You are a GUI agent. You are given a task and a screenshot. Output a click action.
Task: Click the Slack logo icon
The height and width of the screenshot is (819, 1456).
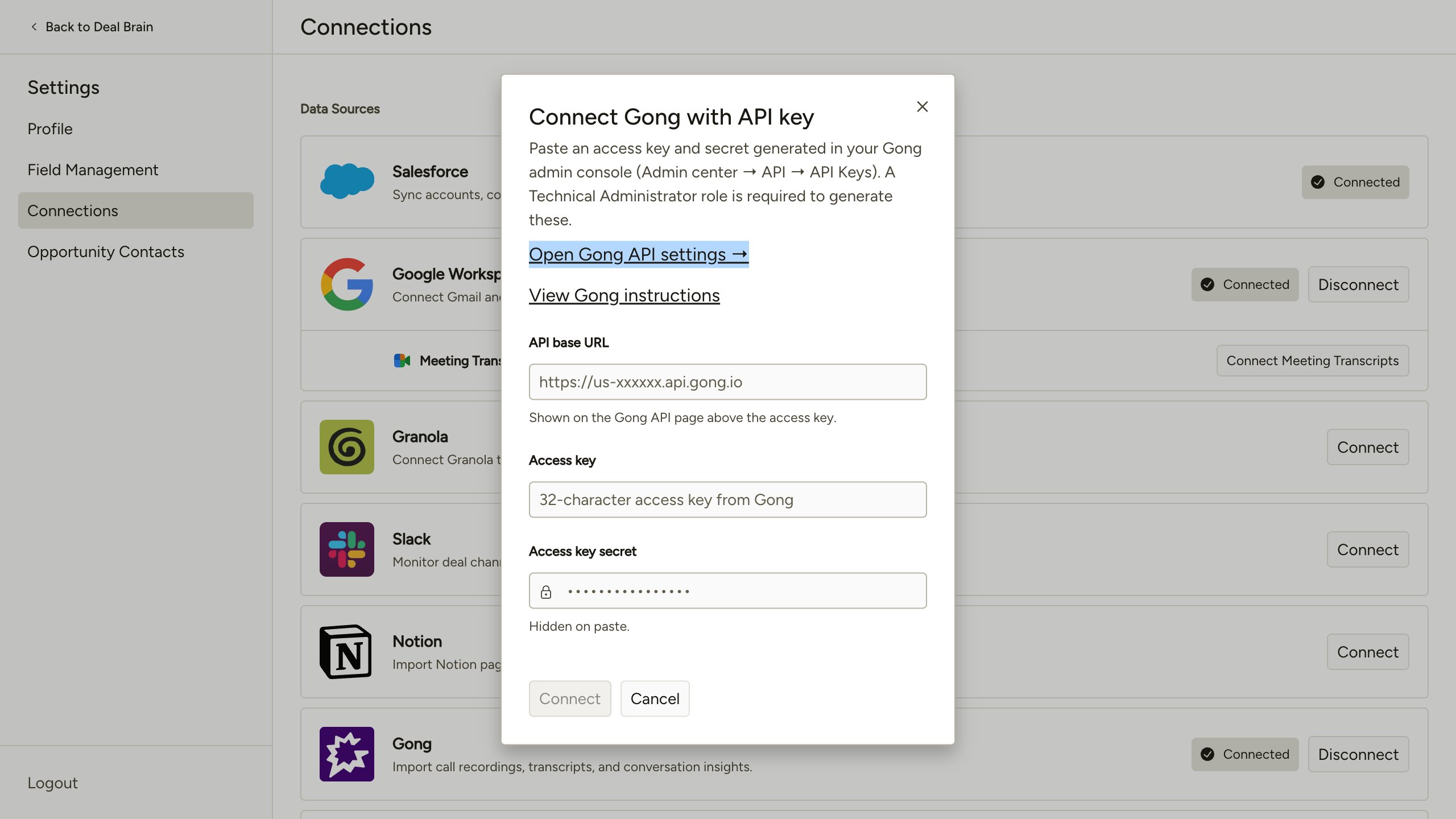pyautogui.click(x=347, y=549)
